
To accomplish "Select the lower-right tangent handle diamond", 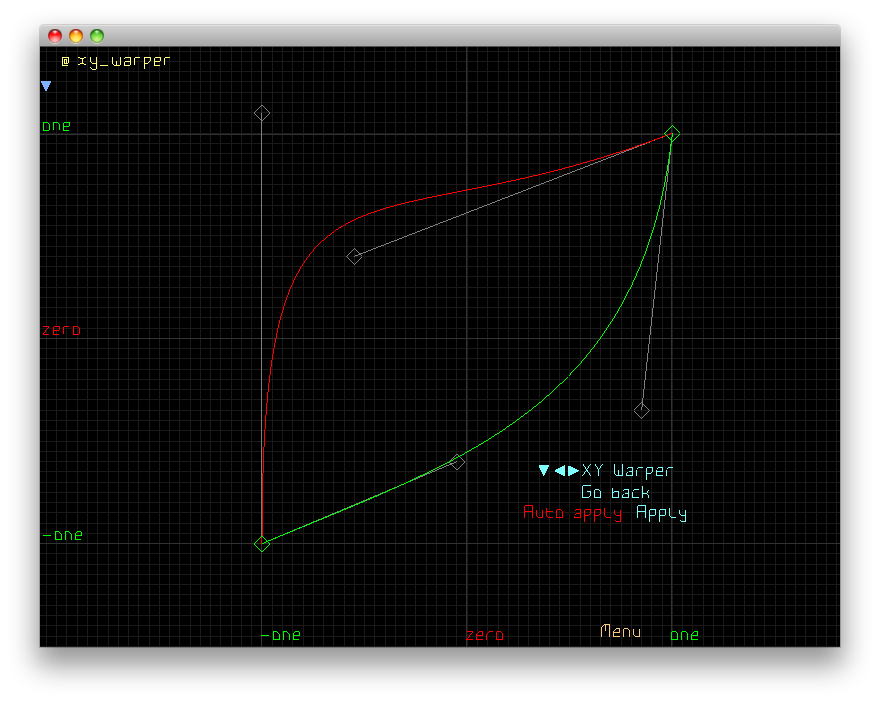I will (642, 410).
